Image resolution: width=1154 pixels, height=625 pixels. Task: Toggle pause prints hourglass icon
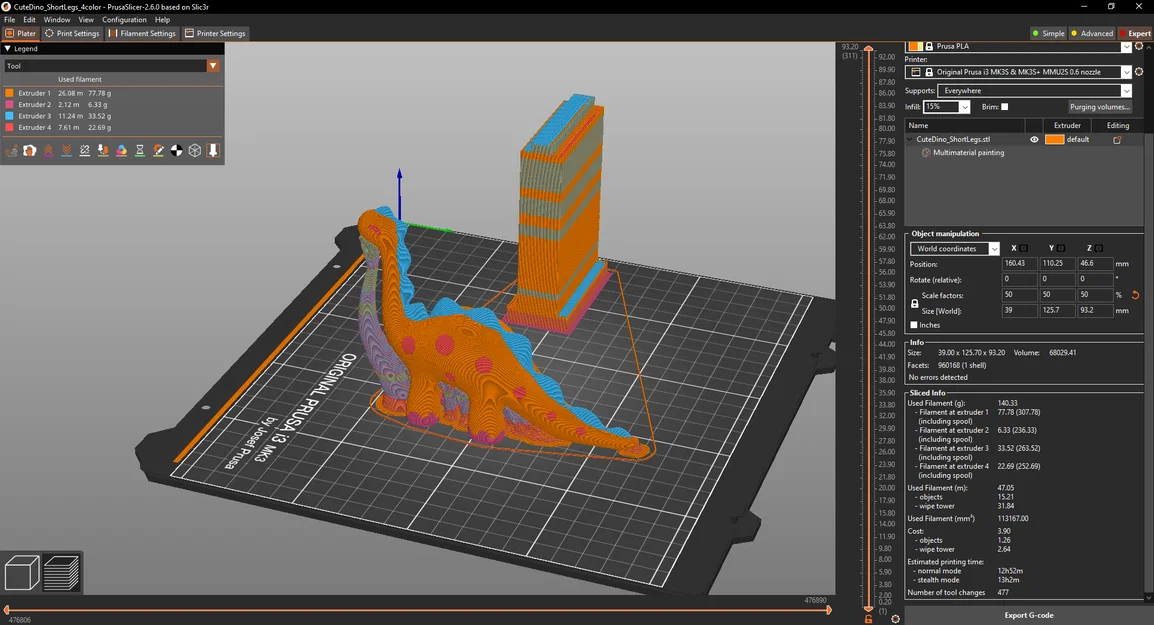(x=140, y=150)
